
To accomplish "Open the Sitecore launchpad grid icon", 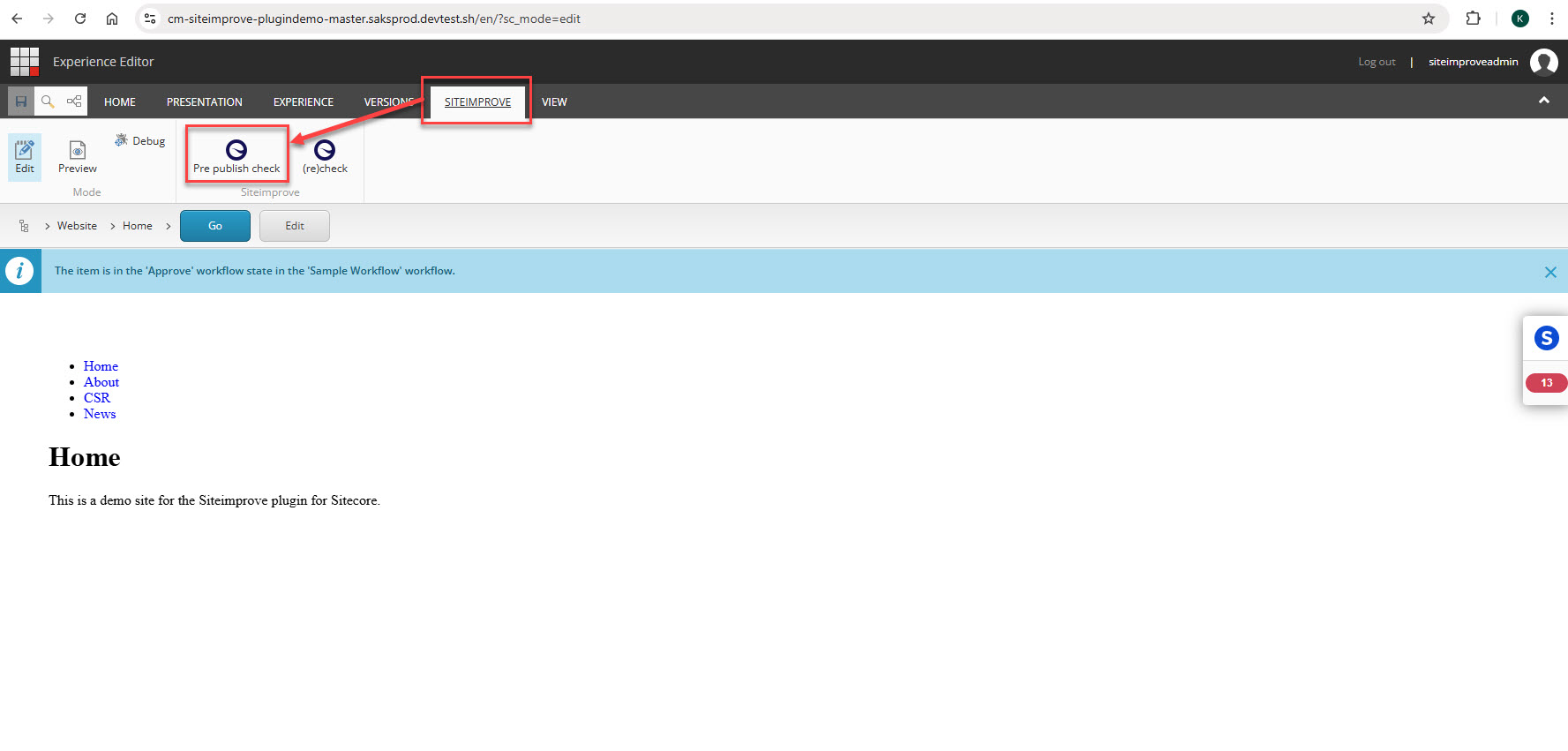I will coord(25,62).
